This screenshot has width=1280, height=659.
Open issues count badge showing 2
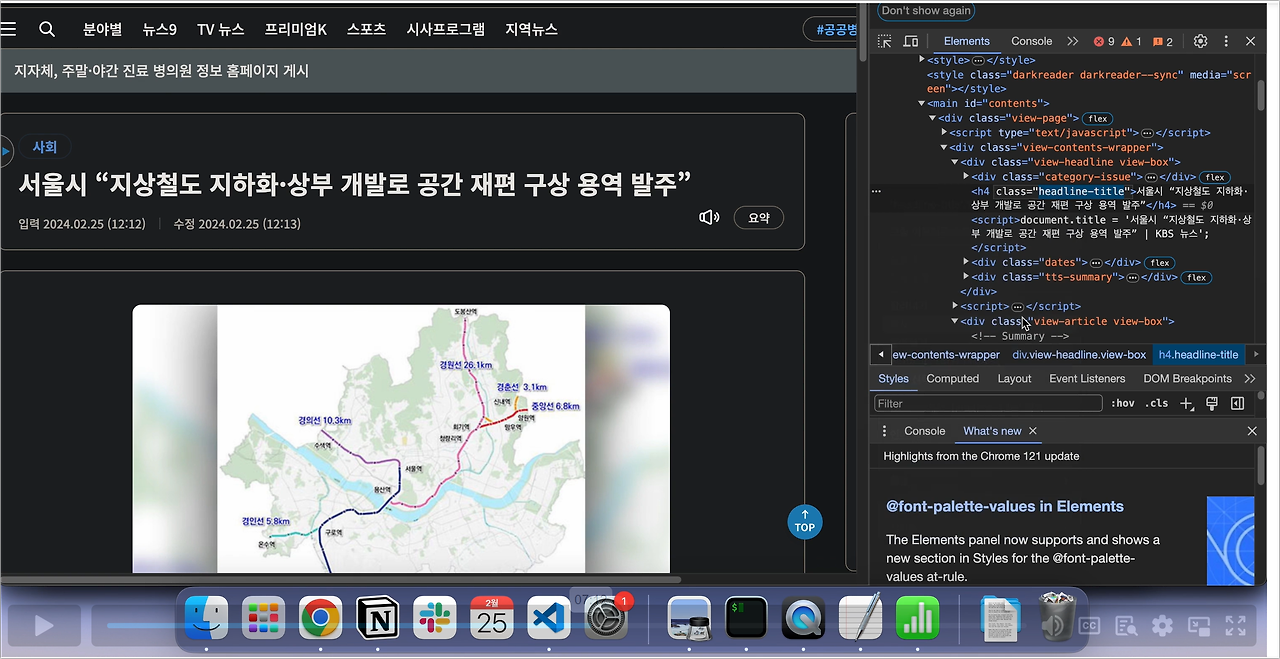(1163, 41)
